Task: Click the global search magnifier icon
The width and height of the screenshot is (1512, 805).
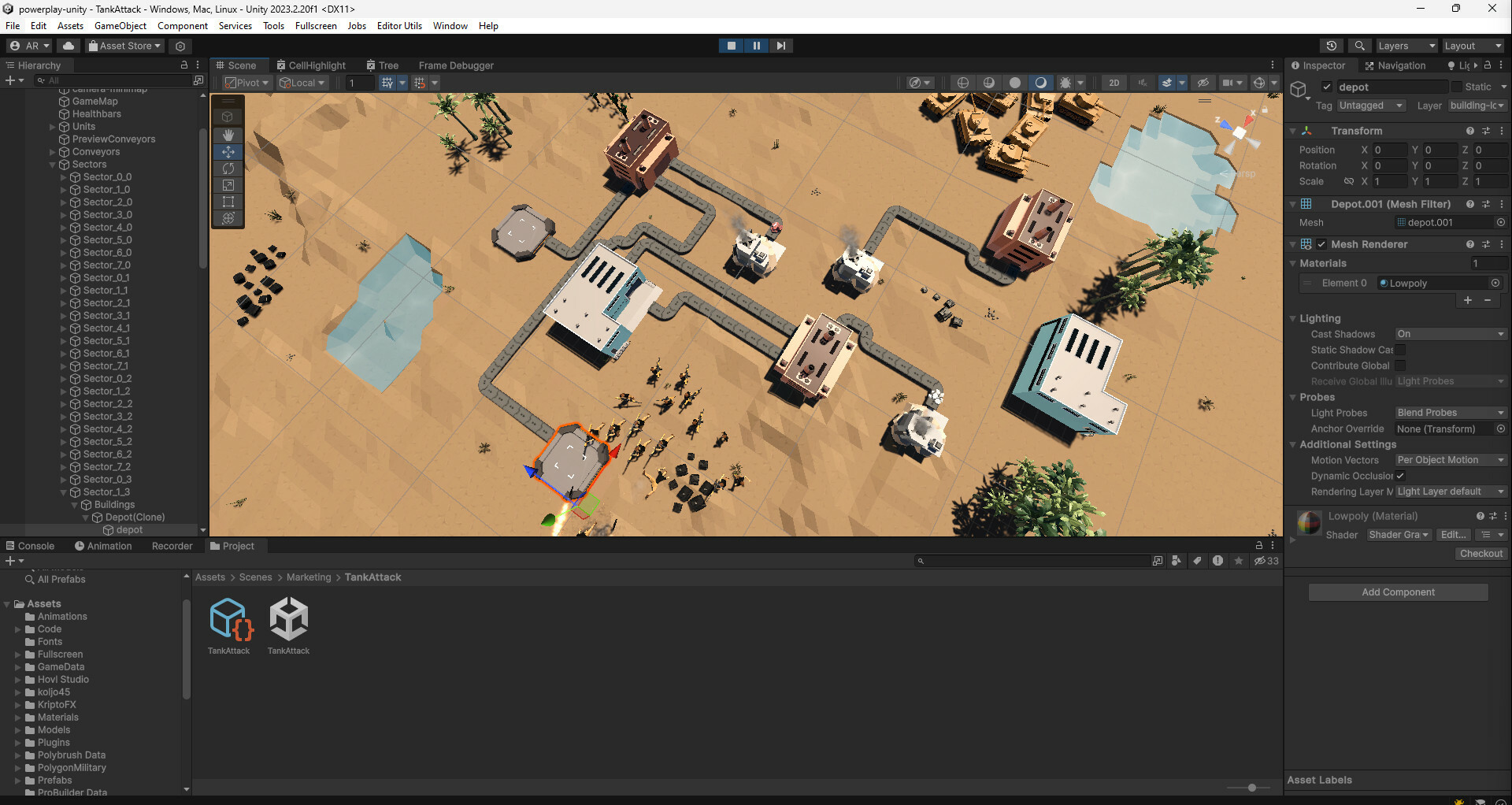Action: (1360, 46)
